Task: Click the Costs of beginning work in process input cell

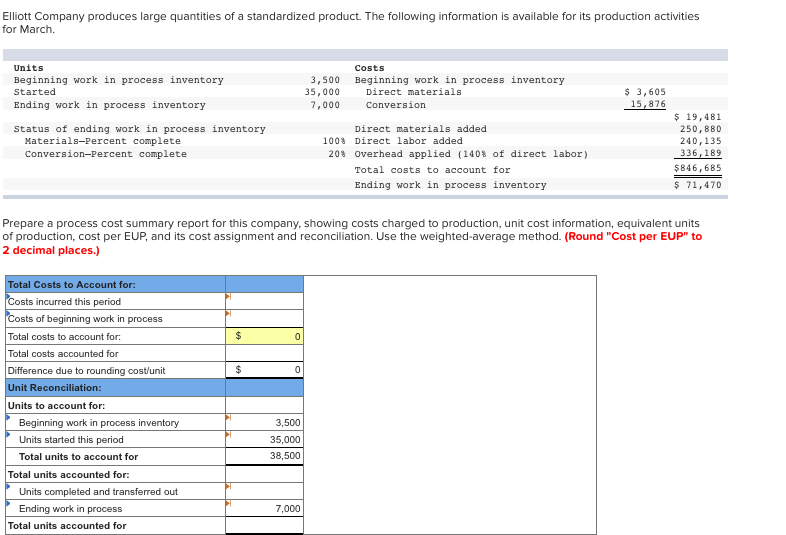Action: click(x=264, y=318)
